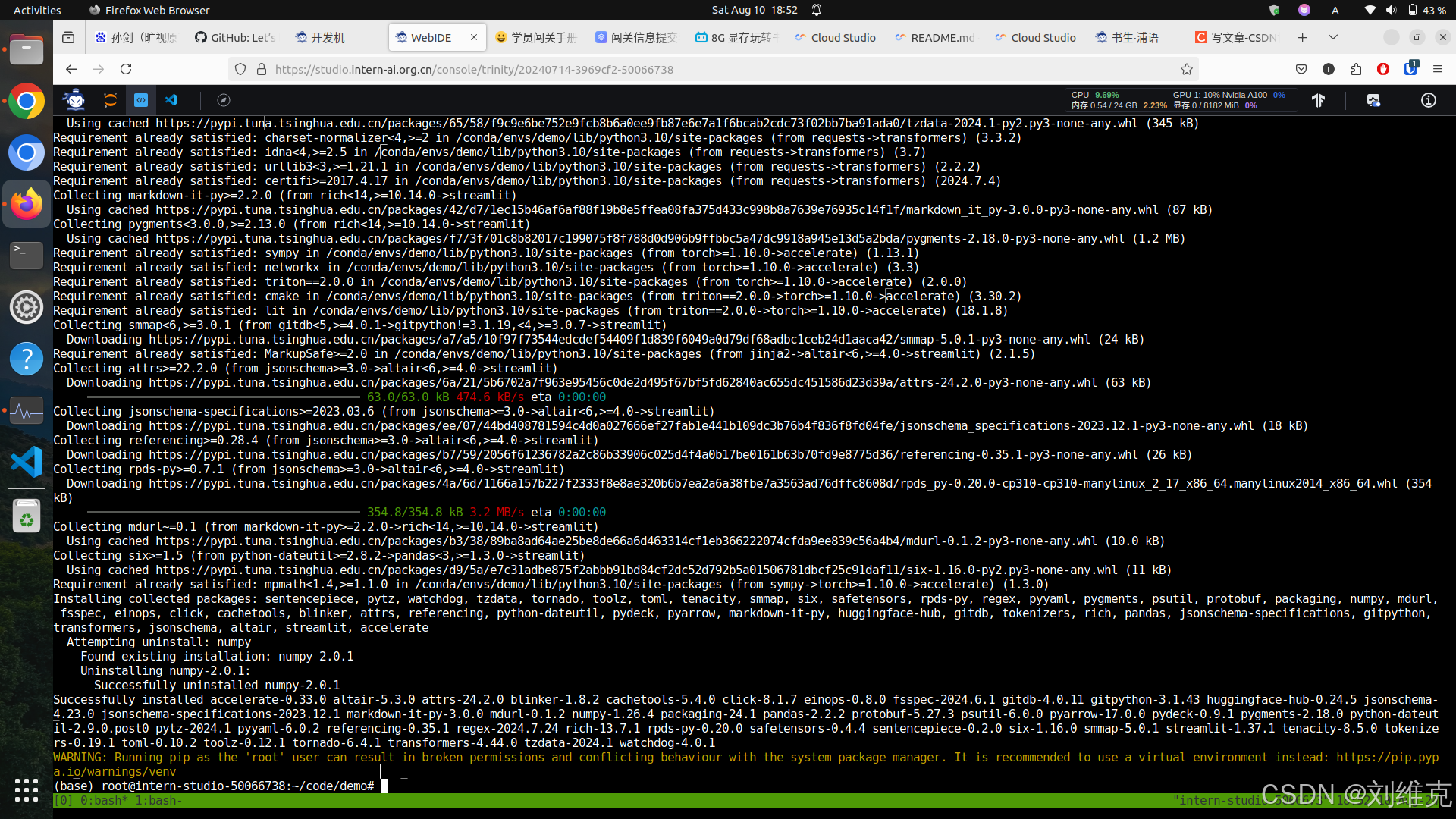The width and height of the screenshot is (1456, 819).
Task: Open Trash from the dock
Action: pos(27,516)
